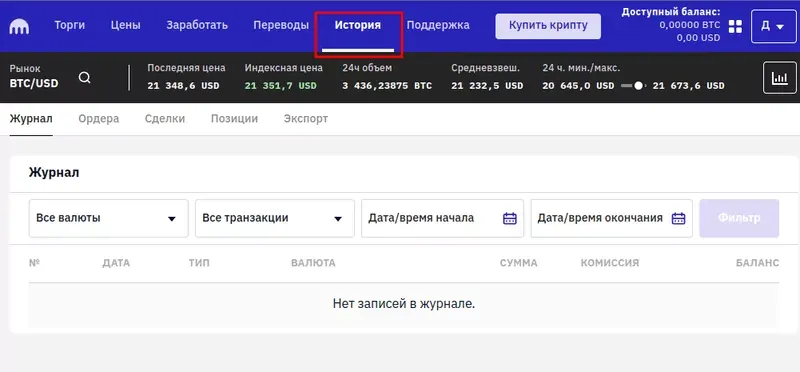Click the СУММА column header
Image resolution: width=800 pixels, height=372 pixels.
[518, 263]
